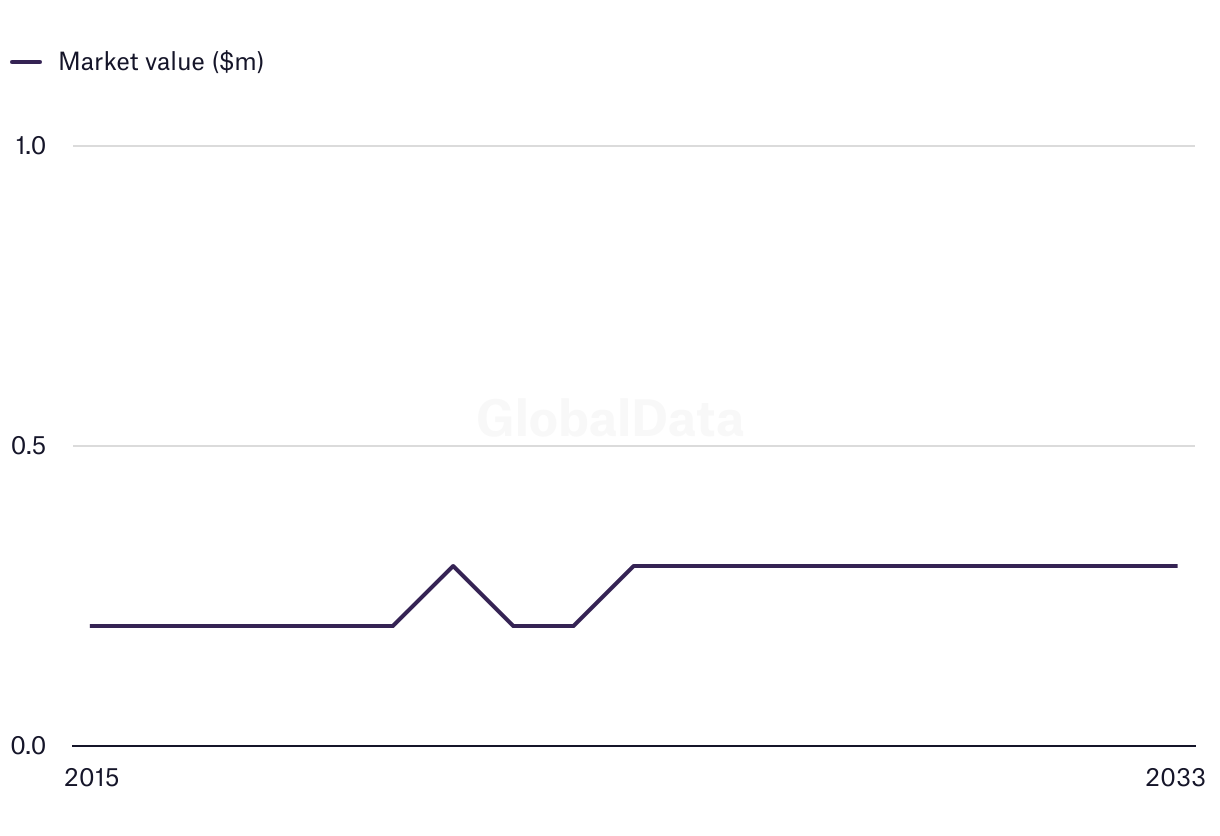The height and width of the screenshot is (836, 1220).
Task: Click the line's end point at 2033
Action: (x=1176, y=566)
